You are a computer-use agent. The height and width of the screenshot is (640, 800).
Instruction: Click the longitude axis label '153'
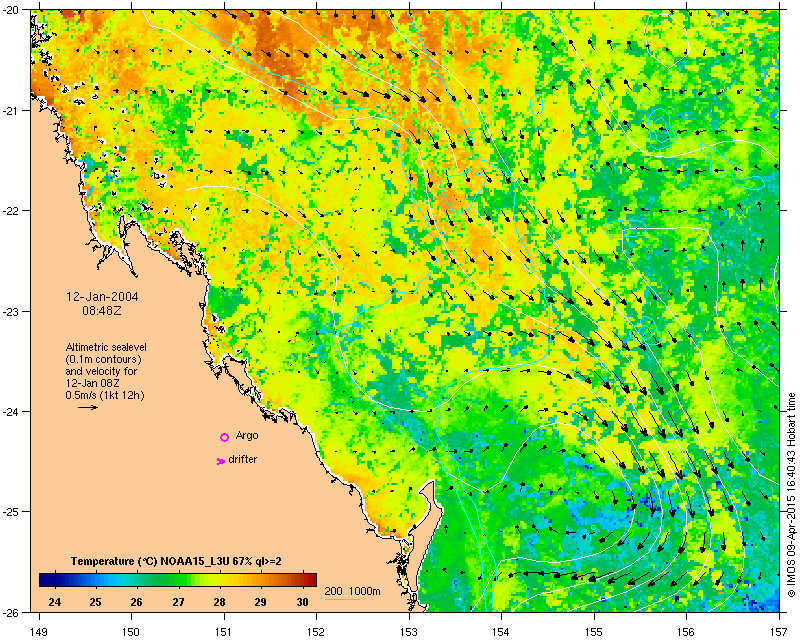[x=409, y=632]
